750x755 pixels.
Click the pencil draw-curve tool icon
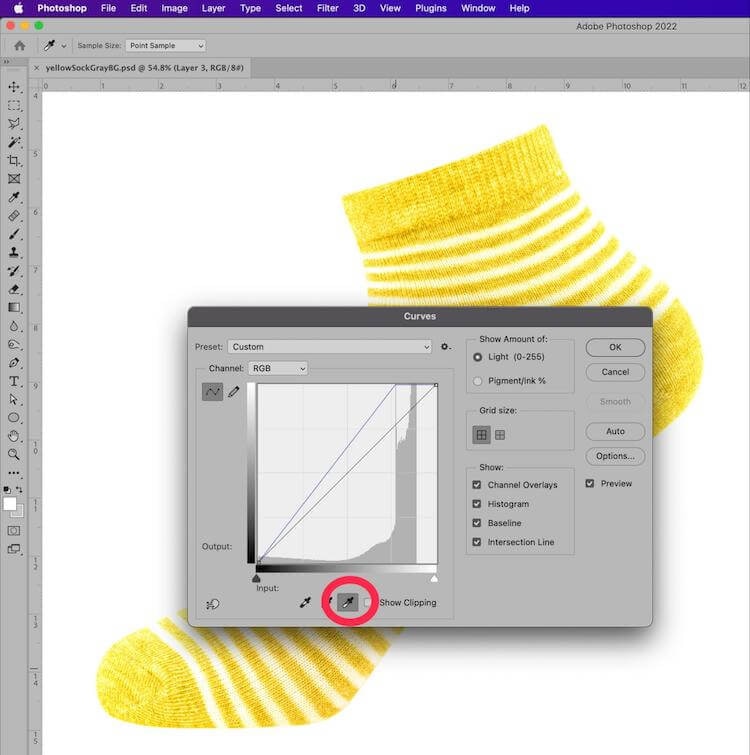tap(234, 392)
